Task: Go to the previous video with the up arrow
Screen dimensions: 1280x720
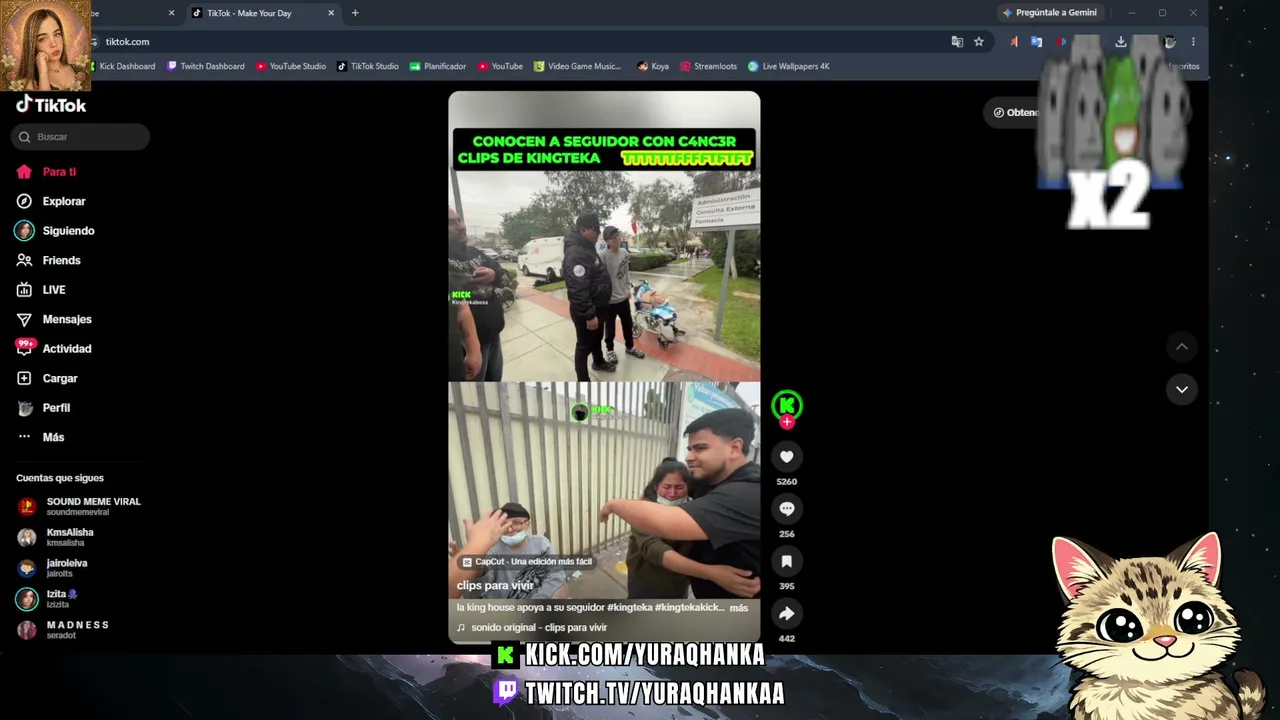Action: (1181, 347)
